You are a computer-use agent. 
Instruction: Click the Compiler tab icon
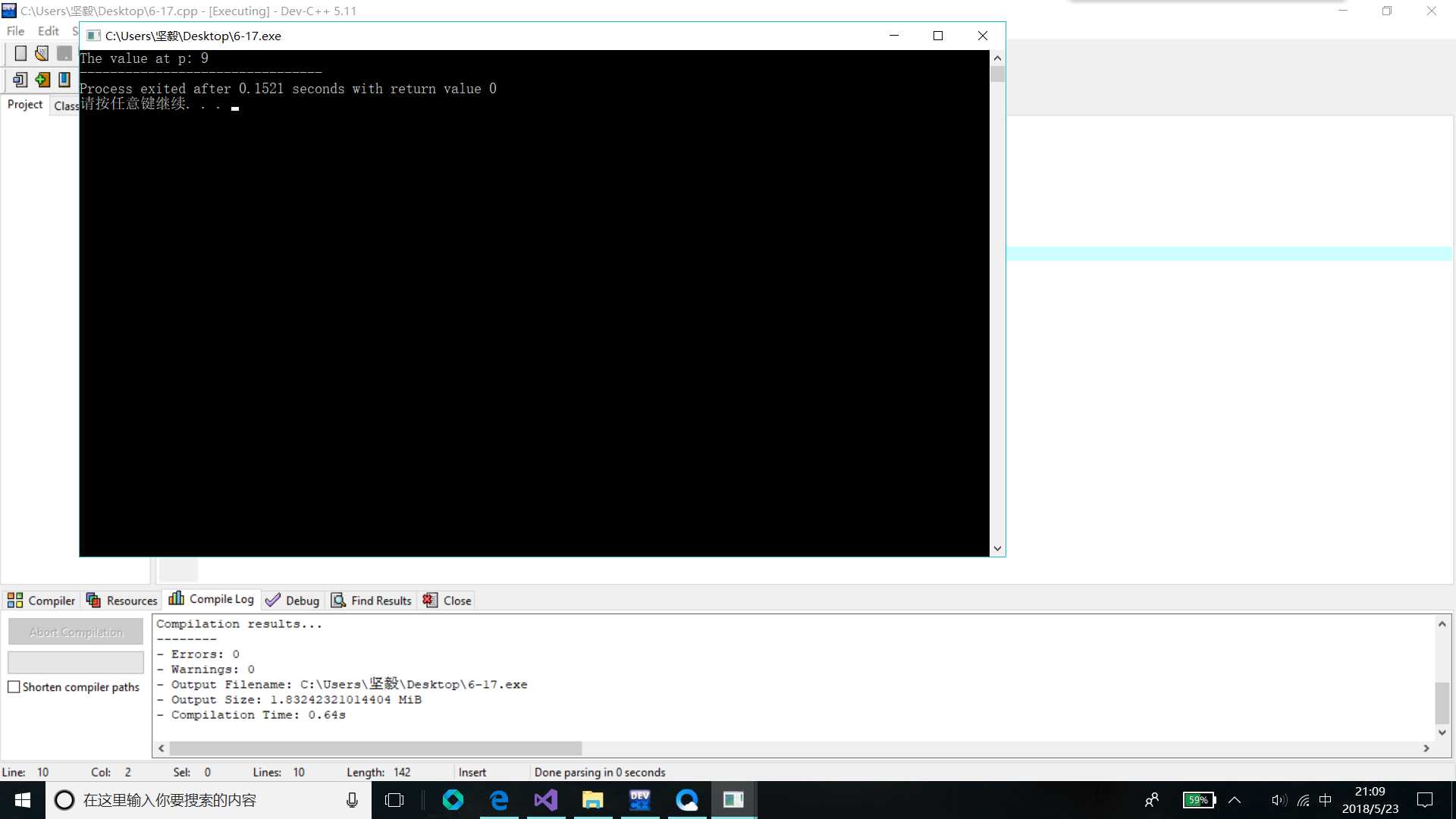[x=15, y=600]
